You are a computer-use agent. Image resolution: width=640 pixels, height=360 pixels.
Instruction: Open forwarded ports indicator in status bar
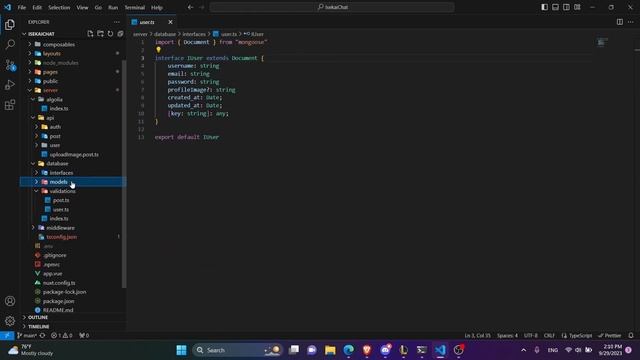(84, 336)
